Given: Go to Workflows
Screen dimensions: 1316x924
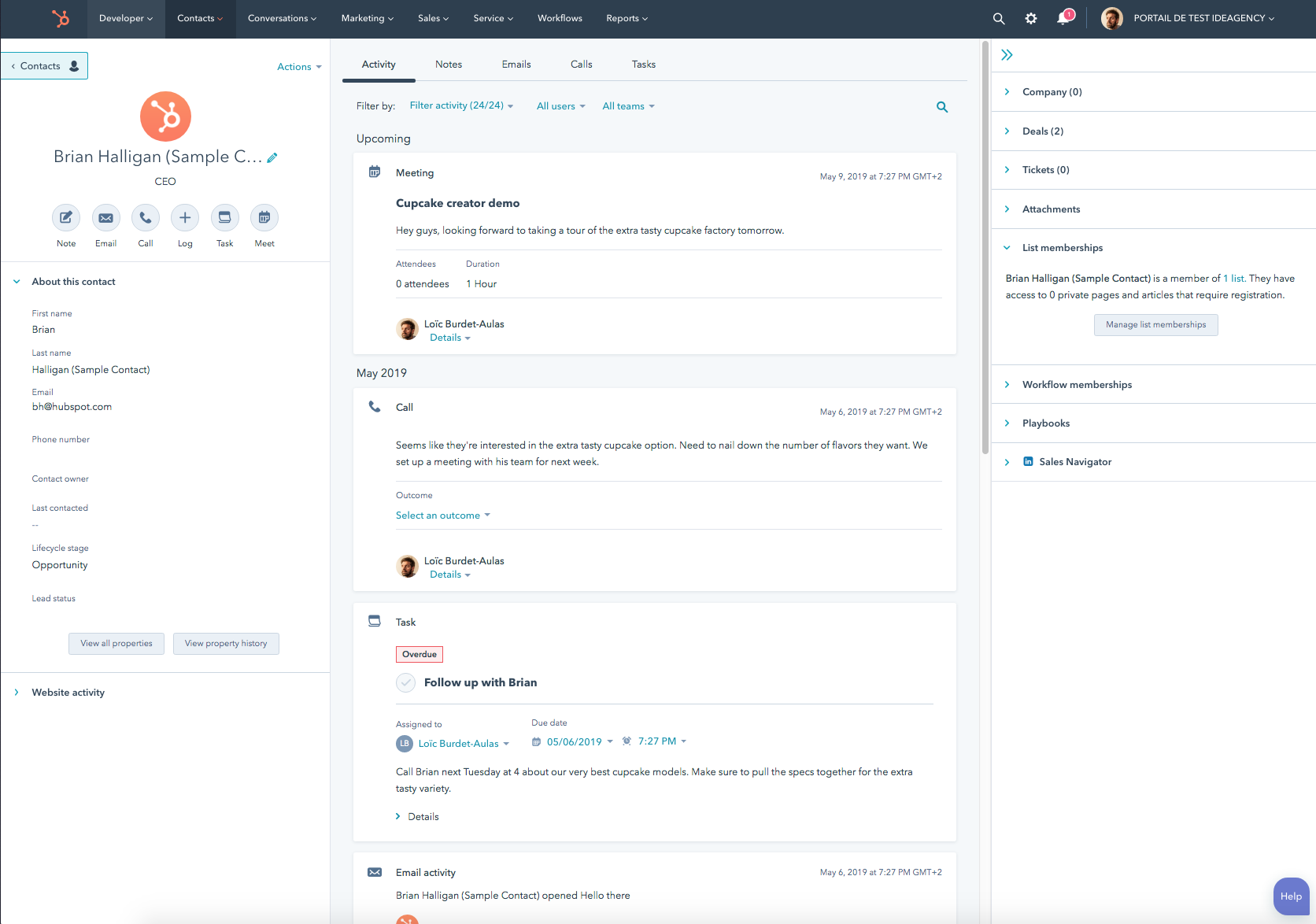Looking at the screenshot, I should click(x=560, y=18).
